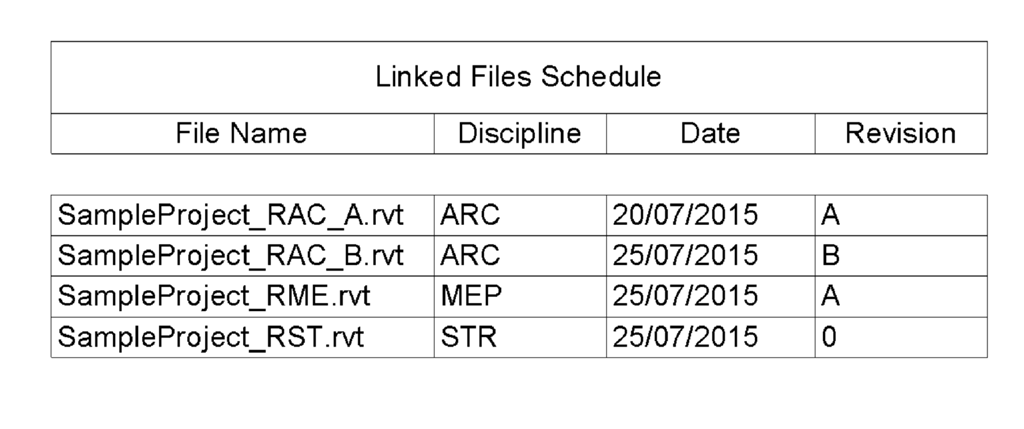The height and width of the screenshot is (429, 1024).
Task: Select the STR discipline cell
Action: pyautogui.click(x=519, y=338)
